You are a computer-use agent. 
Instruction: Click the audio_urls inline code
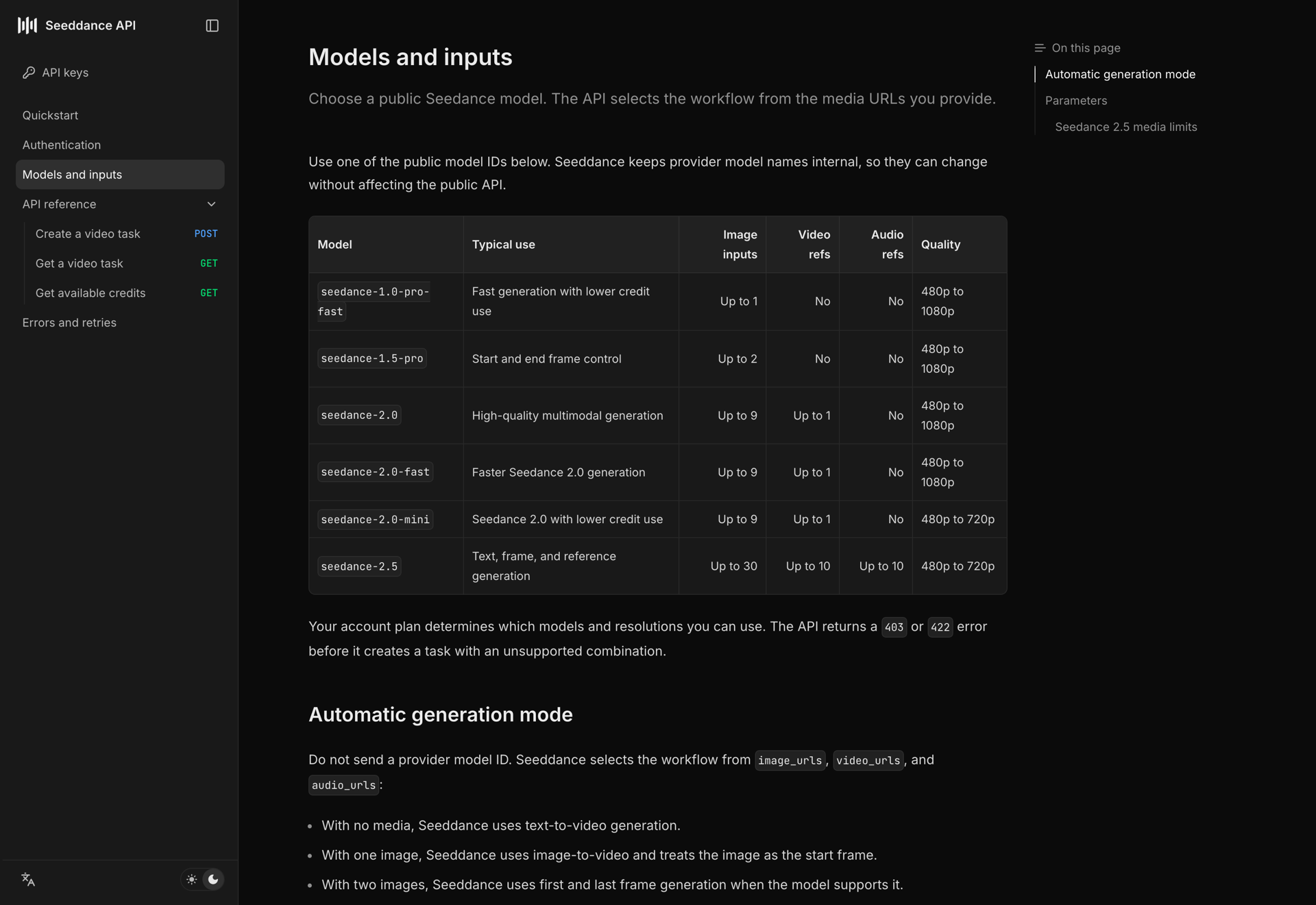point(343,786)
